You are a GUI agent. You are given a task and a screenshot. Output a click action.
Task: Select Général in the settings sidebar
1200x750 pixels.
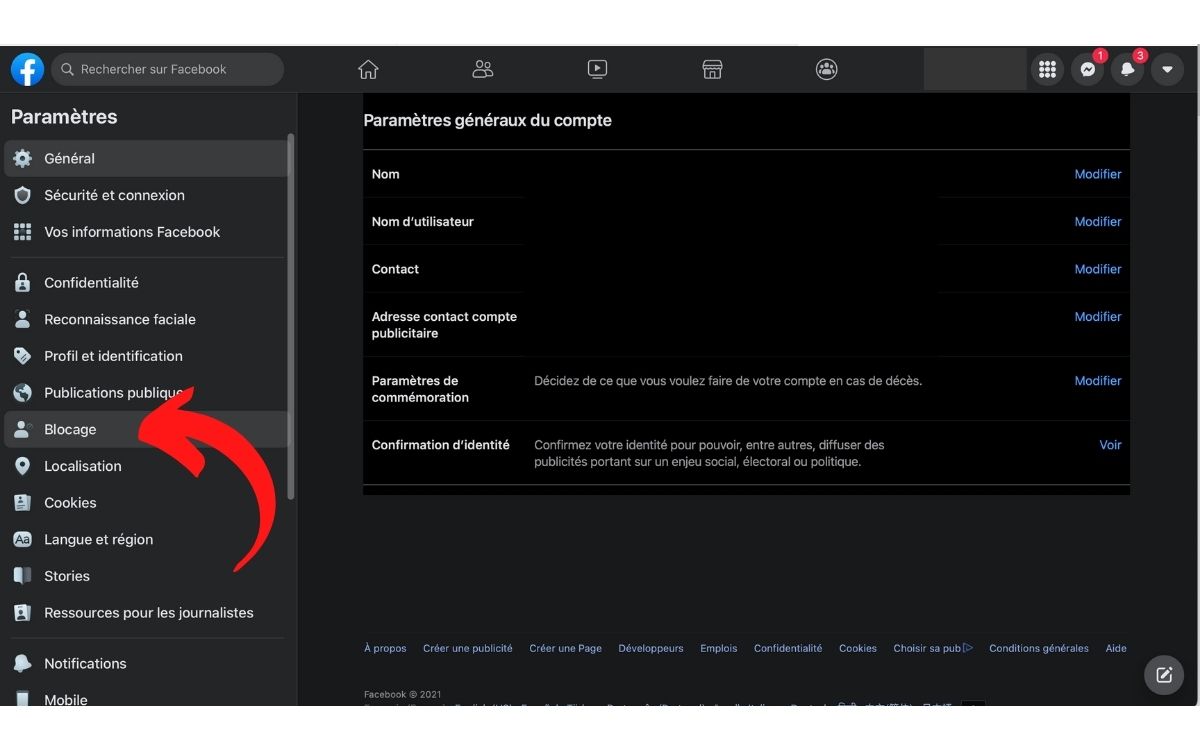click(146, 158)
